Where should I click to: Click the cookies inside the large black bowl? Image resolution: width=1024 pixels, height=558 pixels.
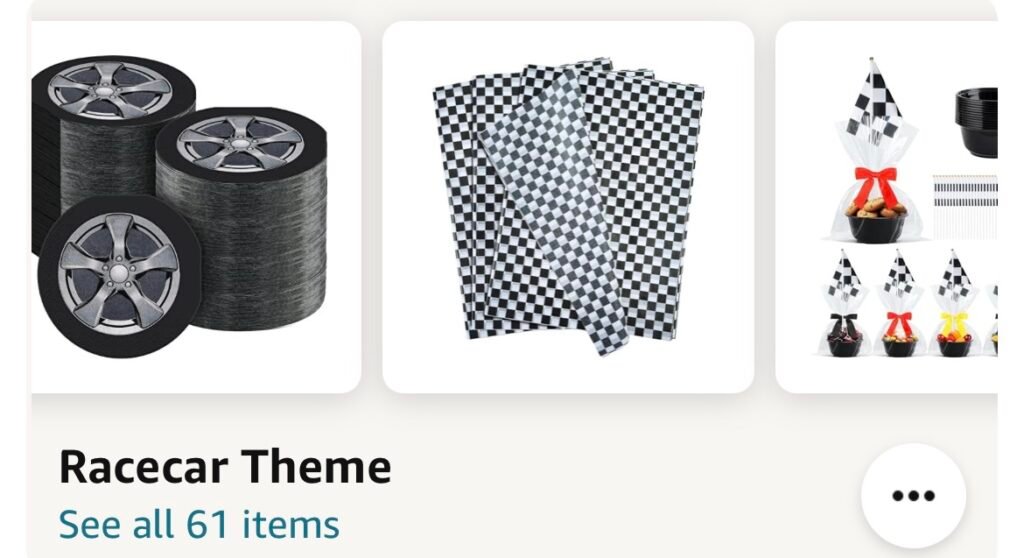[x=875, y=208]
